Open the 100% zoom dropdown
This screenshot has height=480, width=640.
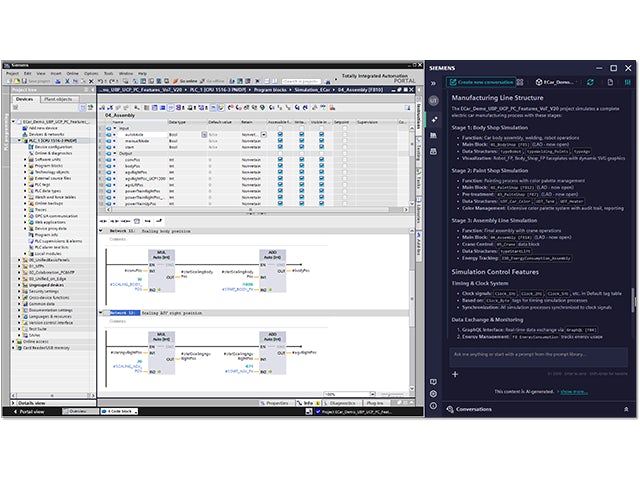point(372,394)
